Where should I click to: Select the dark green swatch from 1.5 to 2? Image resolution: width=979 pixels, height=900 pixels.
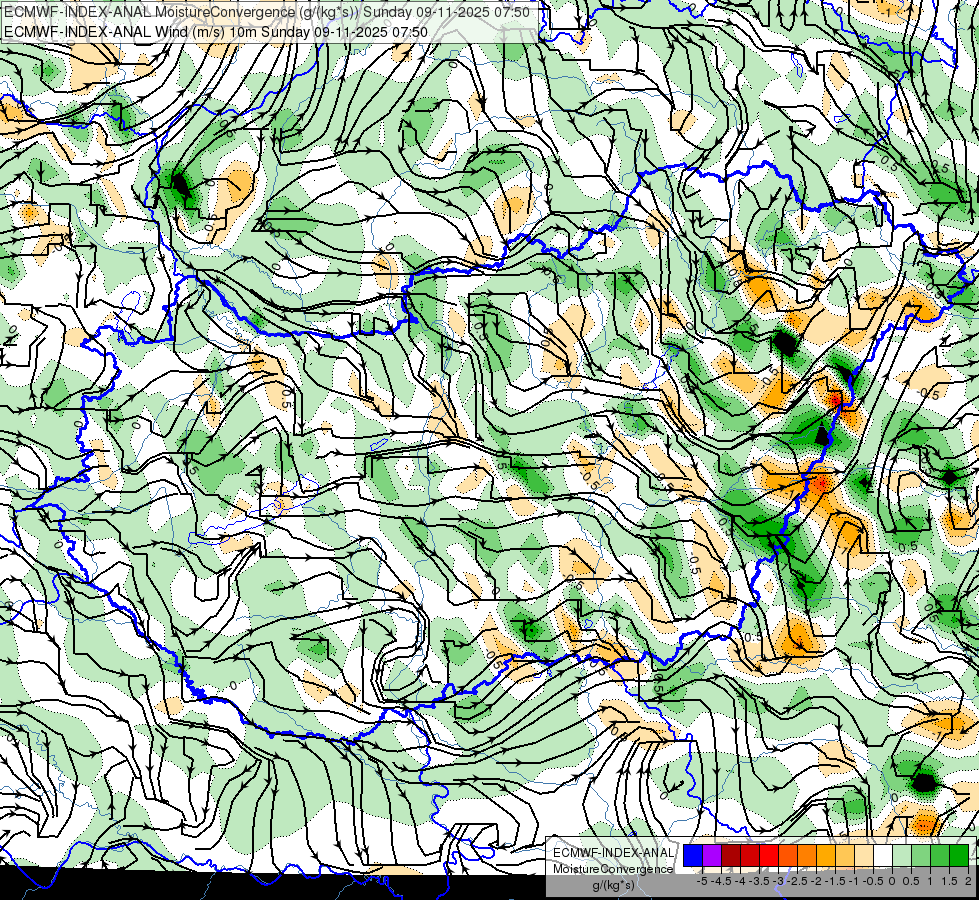click(x=959, y=856)
